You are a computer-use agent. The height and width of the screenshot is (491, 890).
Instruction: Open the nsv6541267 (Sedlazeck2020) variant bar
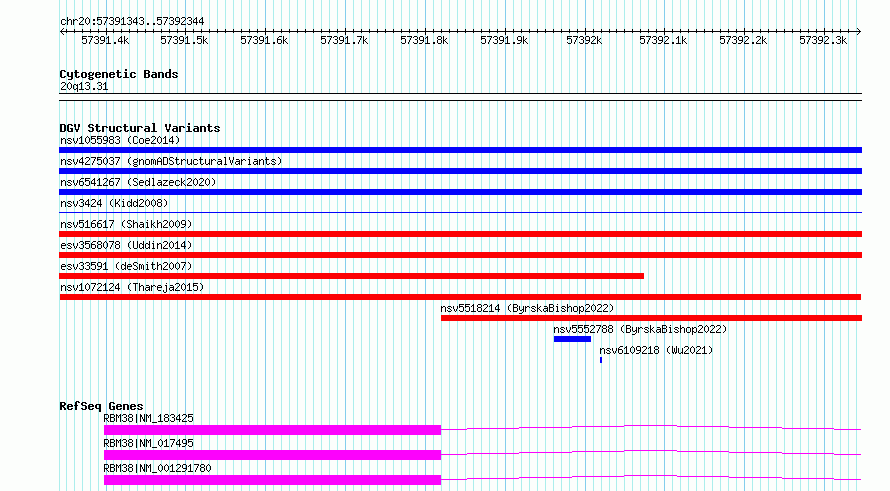(460, 192)
